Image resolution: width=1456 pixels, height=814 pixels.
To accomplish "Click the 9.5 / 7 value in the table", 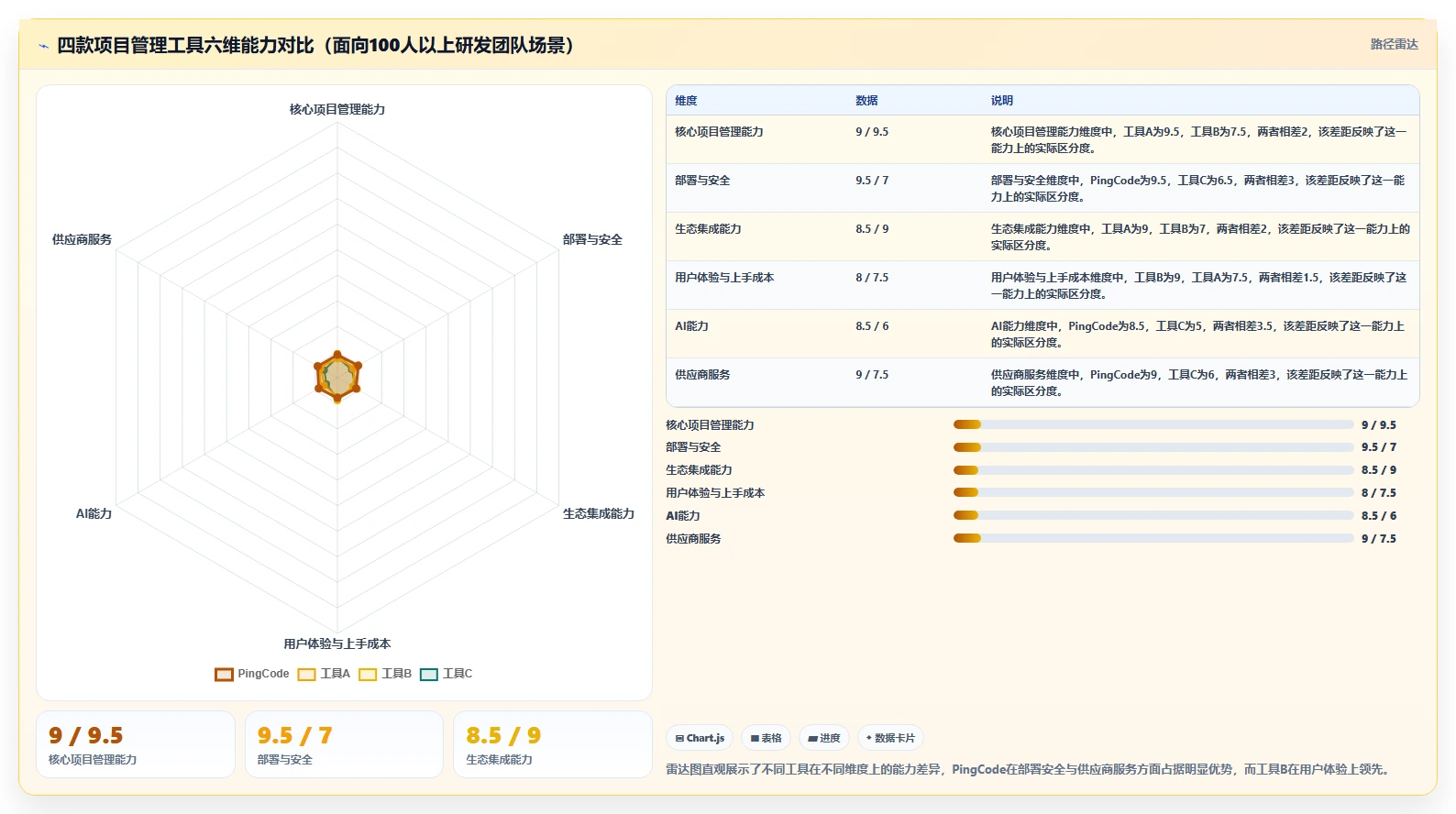I will click(x=872, y=181).
